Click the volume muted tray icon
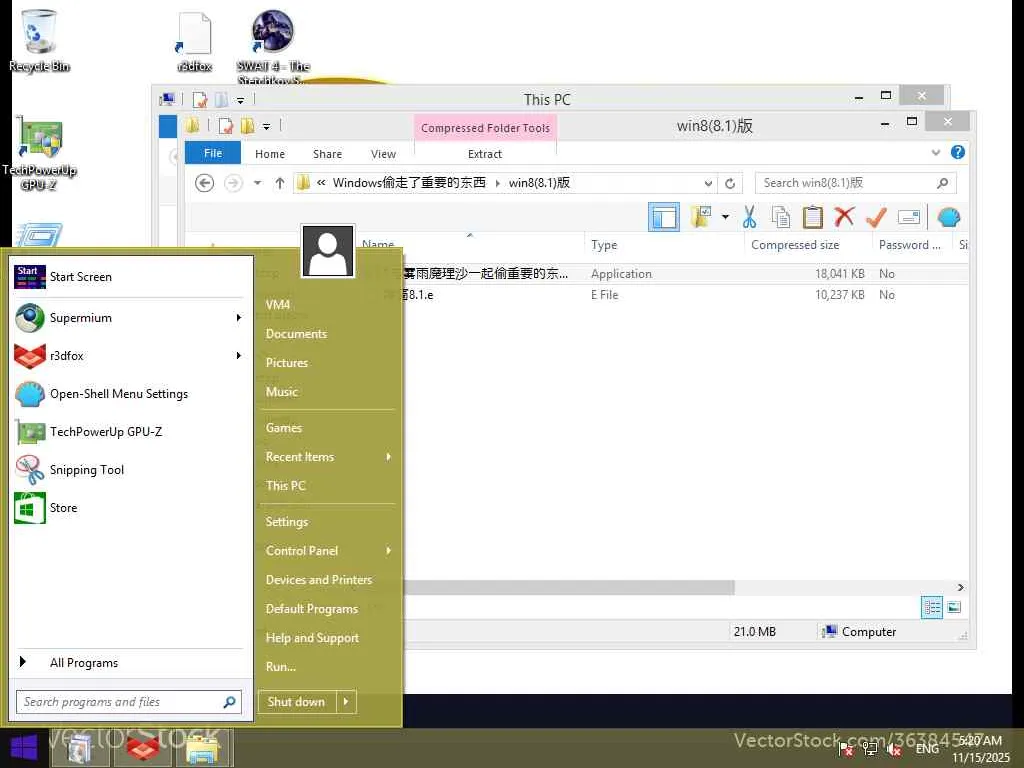This screenshot has height=768, width=1024. click(x=893, y=749)
